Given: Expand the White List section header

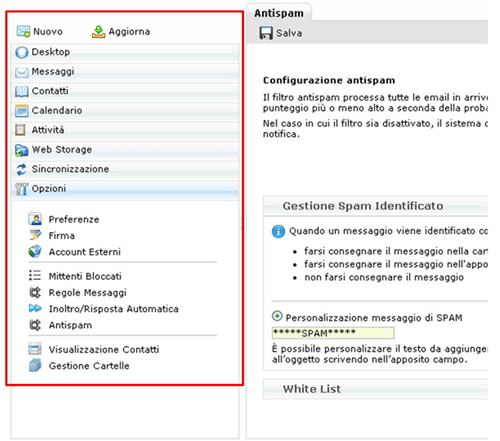Looking at the screenshot, I should pos(375,389).
